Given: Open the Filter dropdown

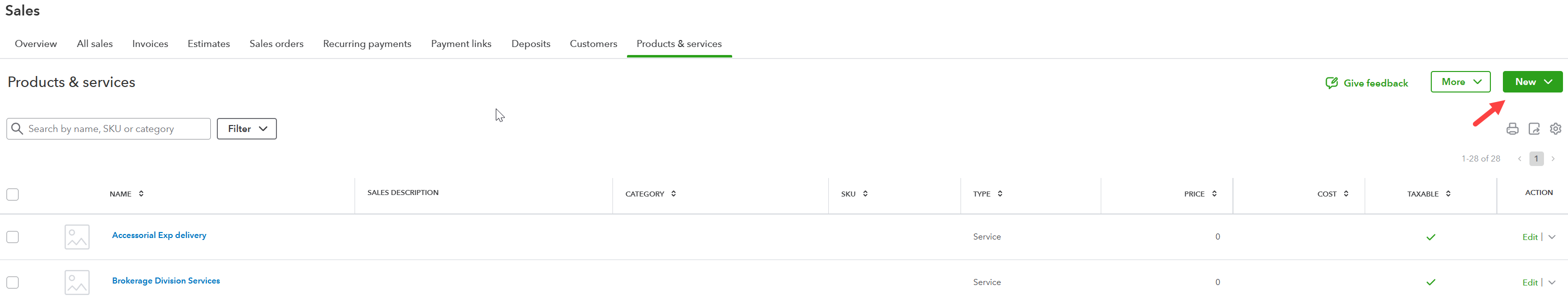Looking at the screenshot, I should 246,128.
